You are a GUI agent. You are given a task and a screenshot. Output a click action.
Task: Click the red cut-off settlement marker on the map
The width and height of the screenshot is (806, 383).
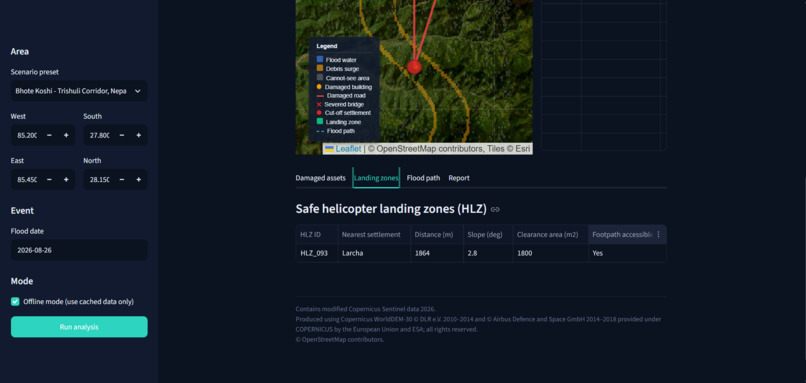click(x=414, y=67)
